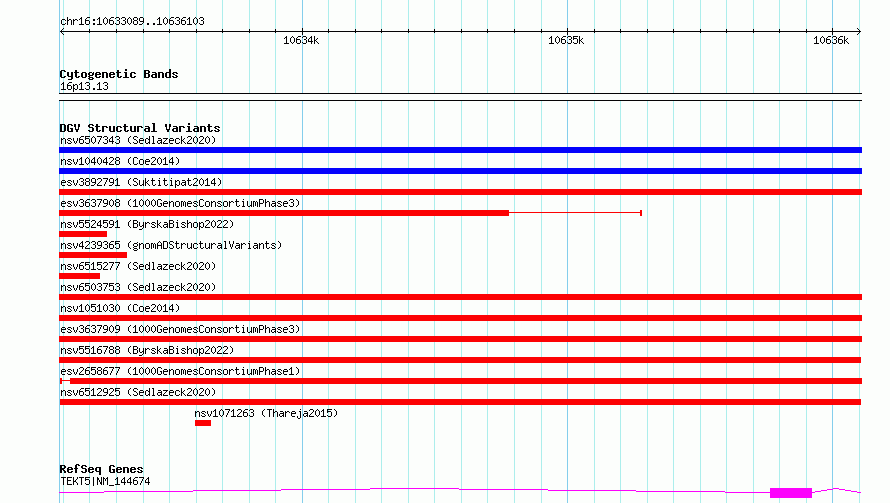The image size is (890, 503).
Task: Click the 10636k ruler tick label
Action: pyautogui.click(x=831, y=40)
